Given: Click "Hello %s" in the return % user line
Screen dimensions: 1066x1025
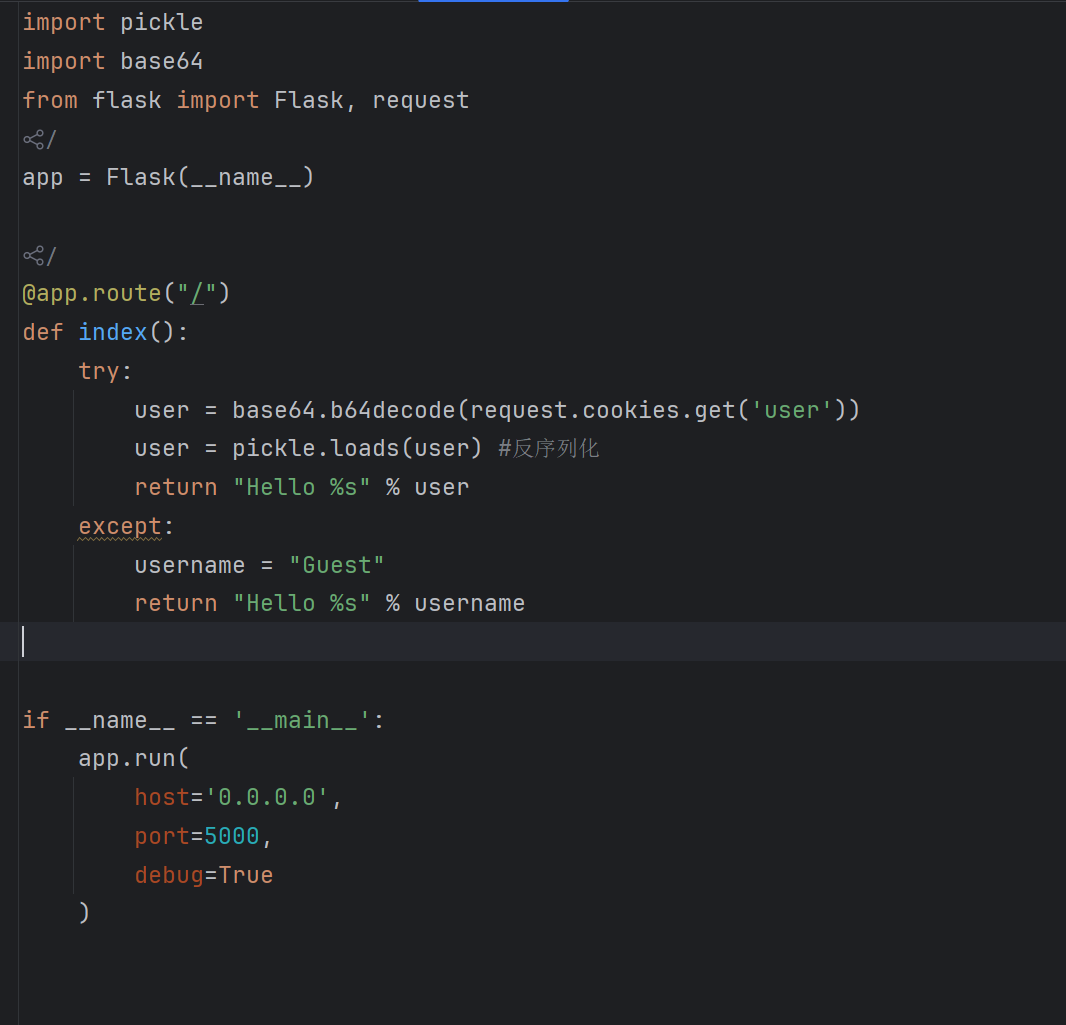Looking at the screenshot, I should (x=301, y=487).
